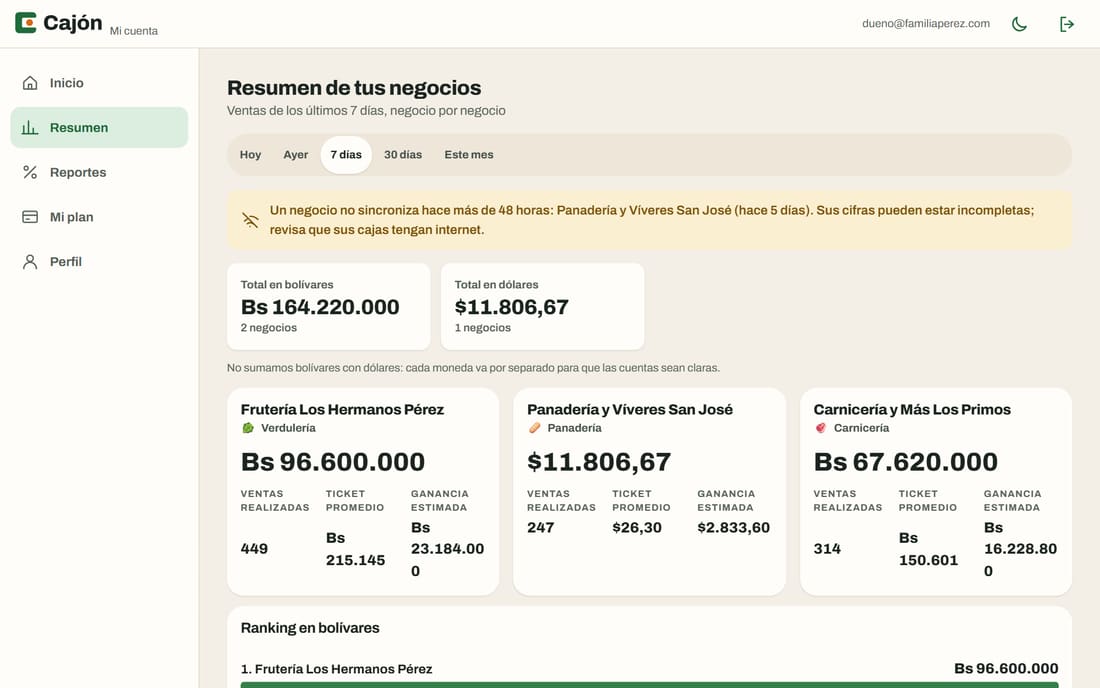Click the Resumen de tus negocios heading

point(354,88)
